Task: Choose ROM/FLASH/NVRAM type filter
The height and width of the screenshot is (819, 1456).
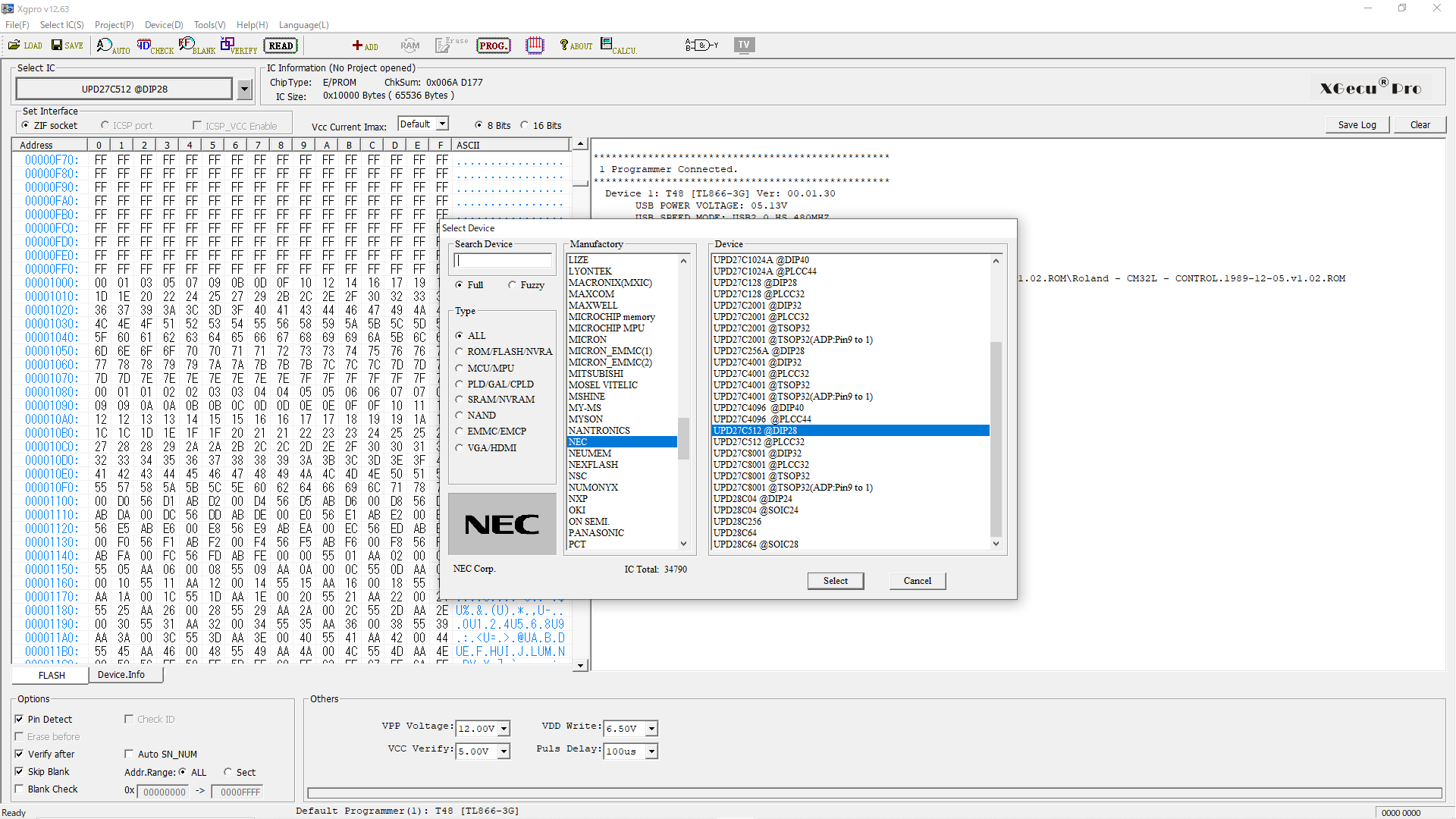Action: [x=460, y=352]
